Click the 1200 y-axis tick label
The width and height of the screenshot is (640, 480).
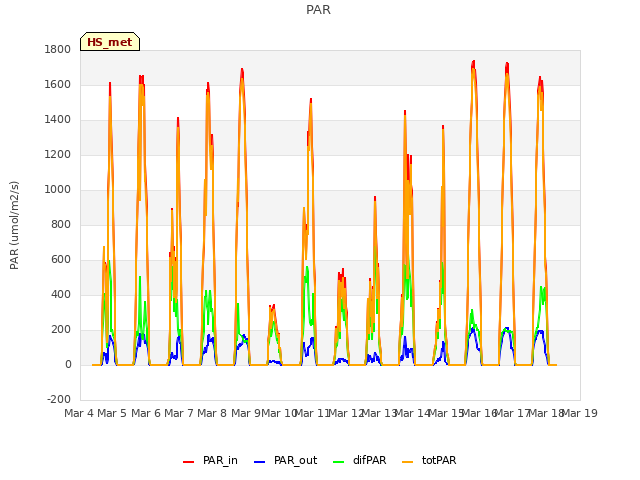58,155
